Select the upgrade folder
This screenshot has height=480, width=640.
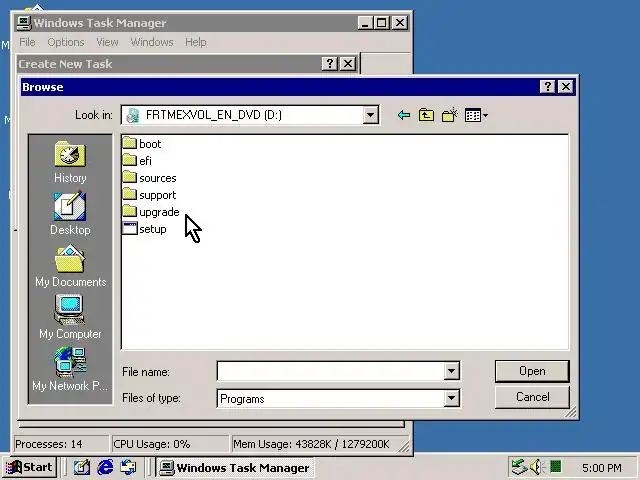point(151,212)
